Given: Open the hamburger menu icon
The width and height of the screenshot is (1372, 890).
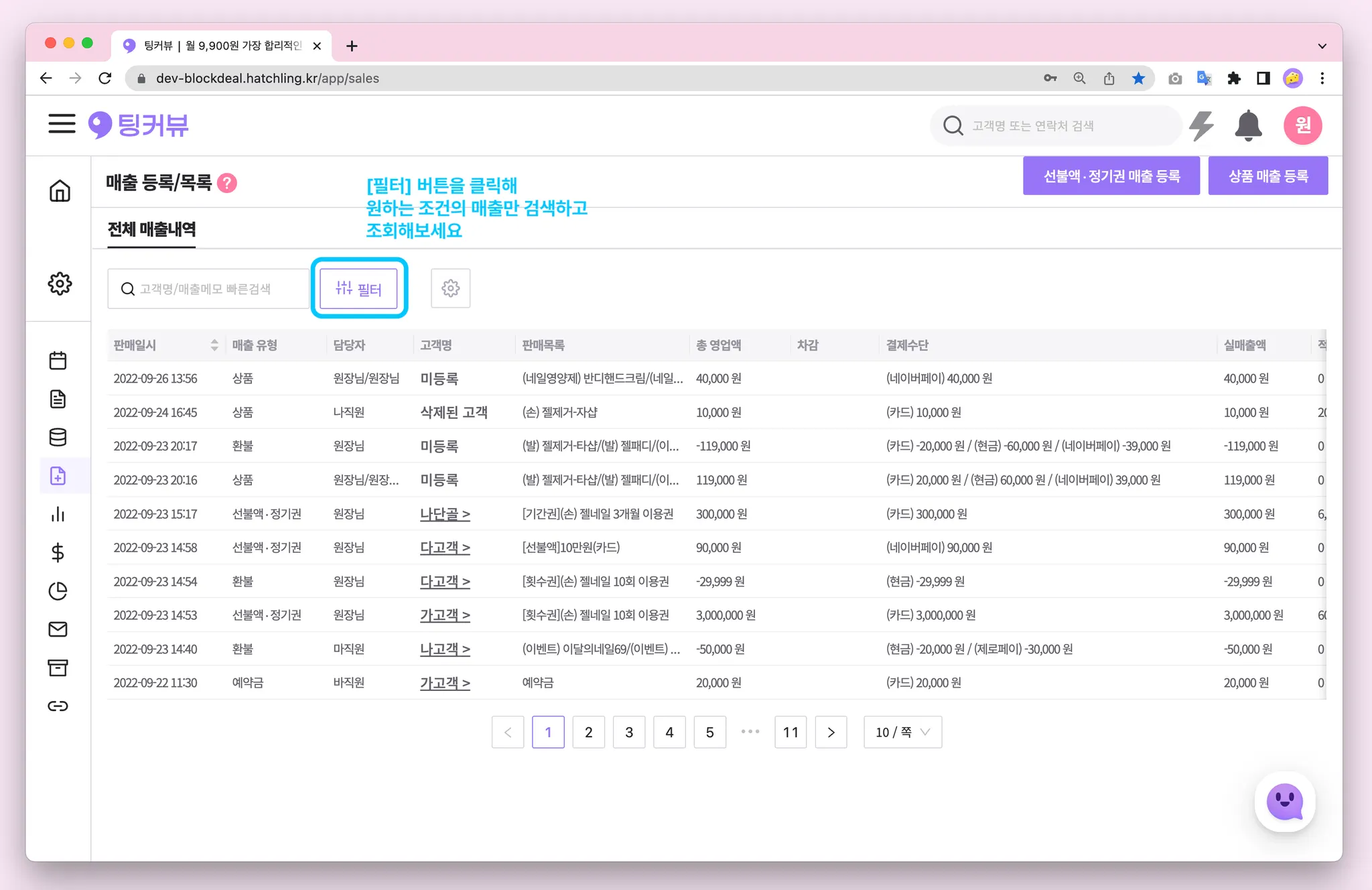Looking at the screenshot, I should coord(62,124).
